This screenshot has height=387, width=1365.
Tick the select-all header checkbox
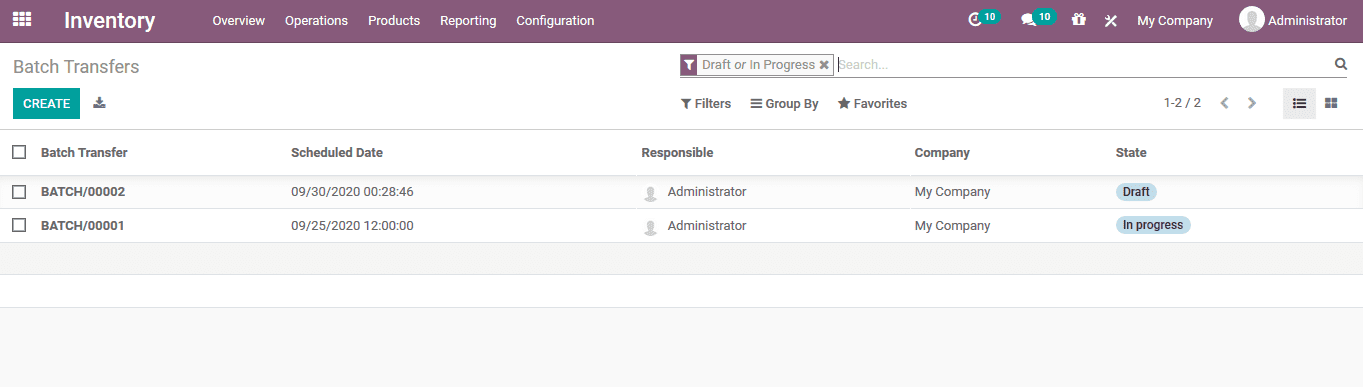(x=19, y=152)
